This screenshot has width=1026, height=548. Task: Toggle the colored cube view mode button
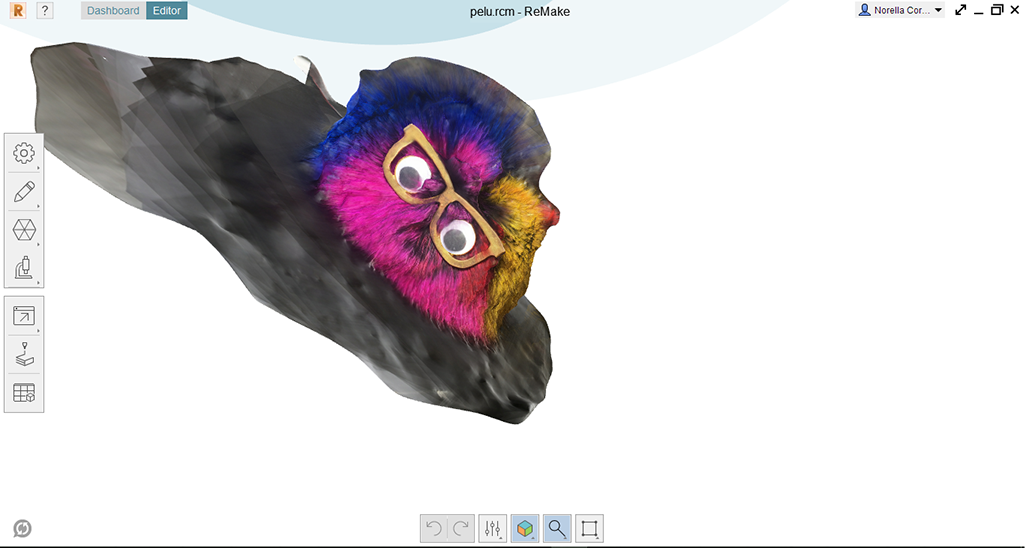click(525, 528)
